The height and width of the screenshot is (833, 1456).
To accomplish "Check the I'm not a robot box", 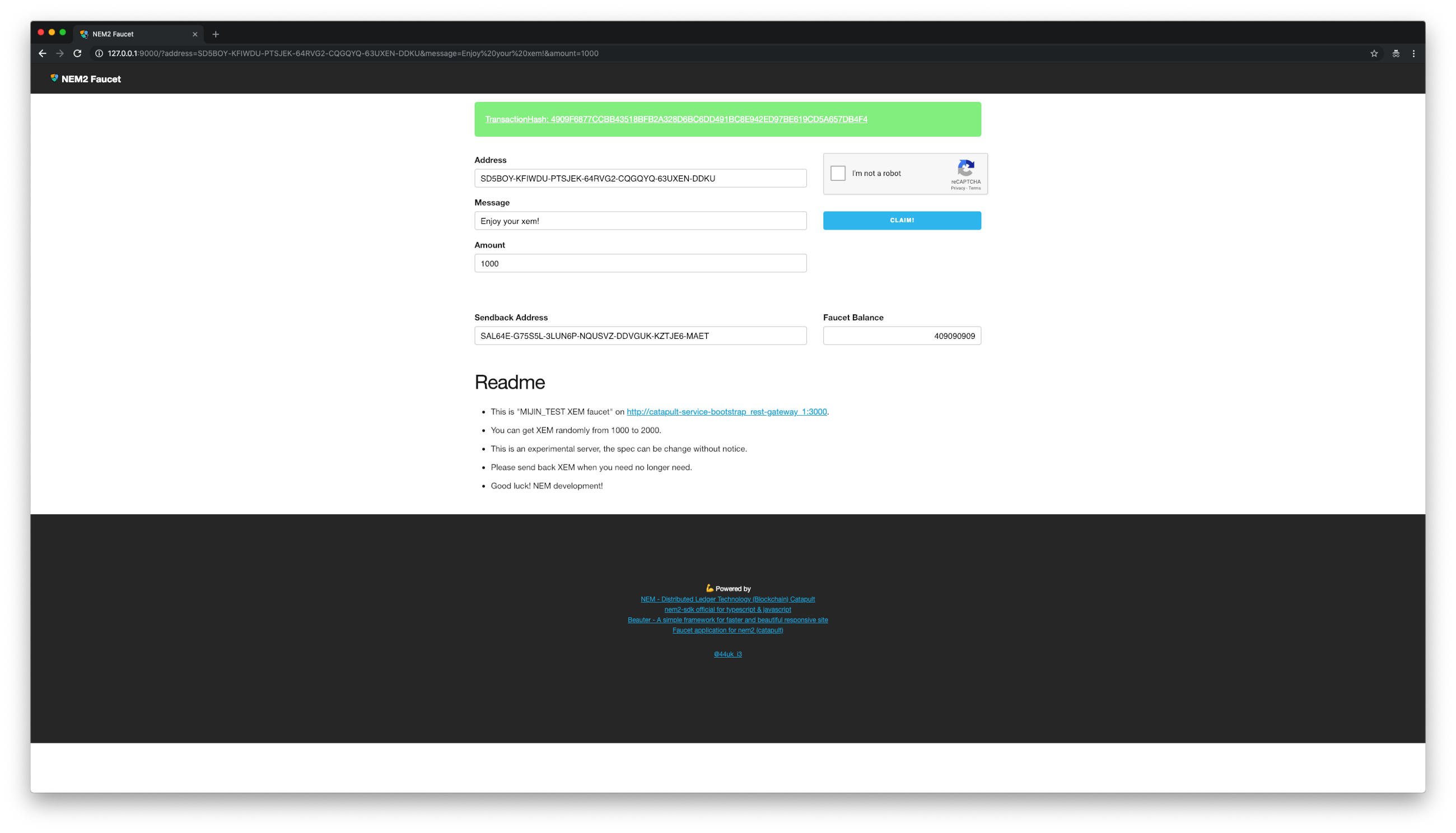I will pos(838,173).
